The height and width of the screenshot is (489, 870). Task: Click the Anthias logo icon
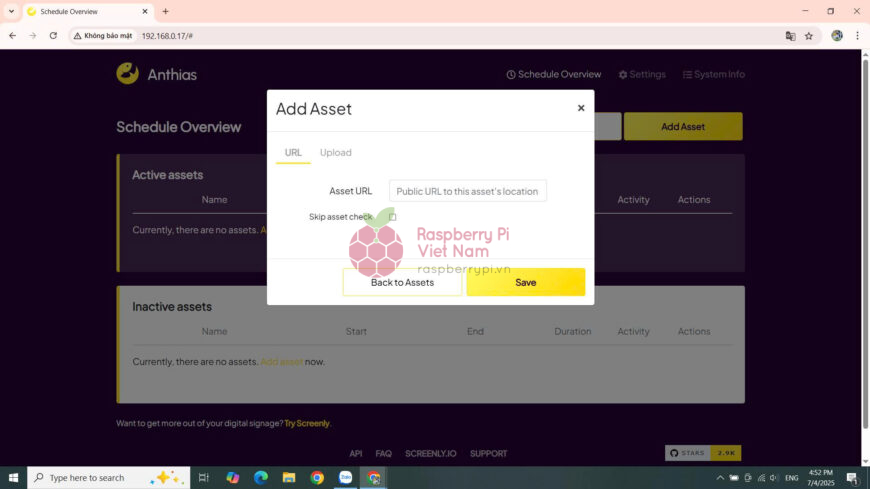pos(127,74)
